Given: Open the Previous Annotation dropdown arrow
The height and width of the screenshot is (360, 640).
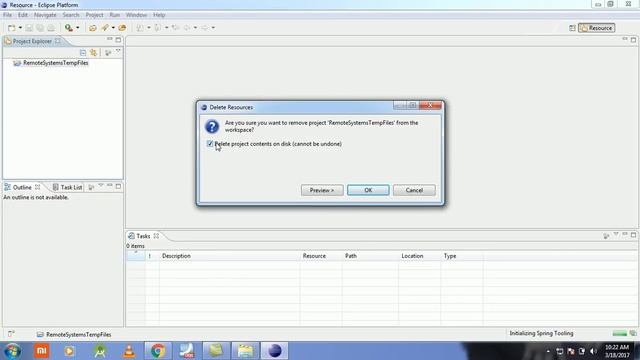Looking at the screenshot, I should point(167,28).
